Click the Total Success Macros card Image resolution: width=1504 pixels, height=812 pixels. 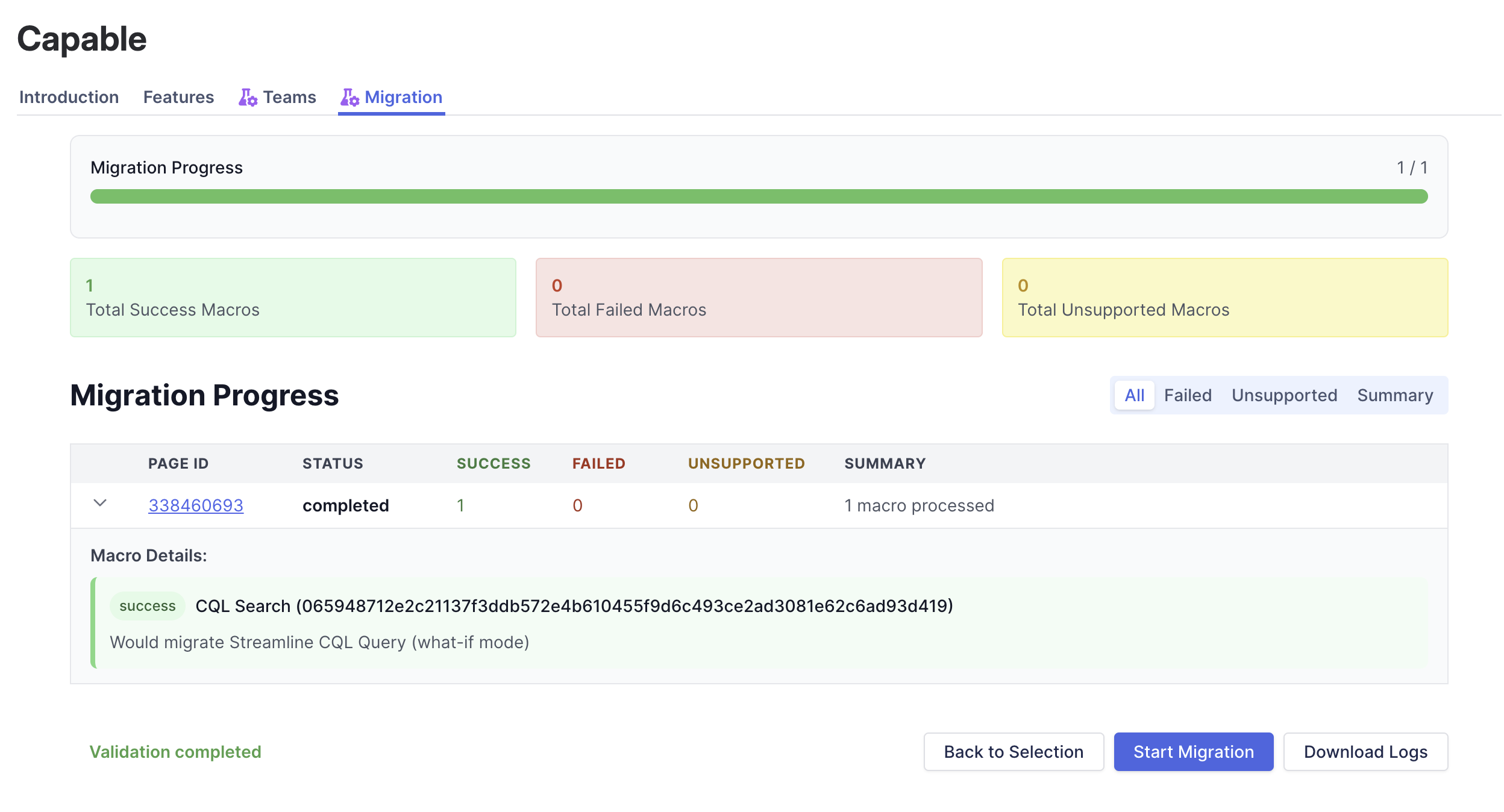(293, 298)
